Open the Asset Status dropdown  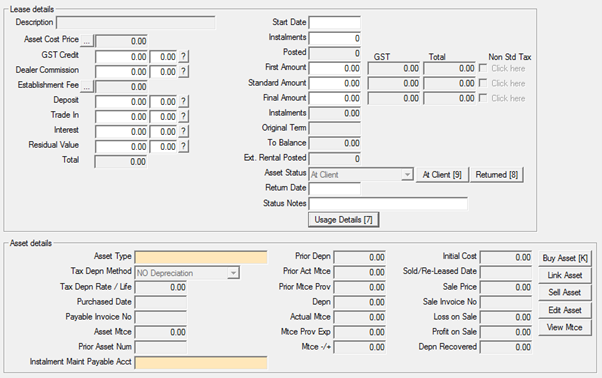coord(407,175)
